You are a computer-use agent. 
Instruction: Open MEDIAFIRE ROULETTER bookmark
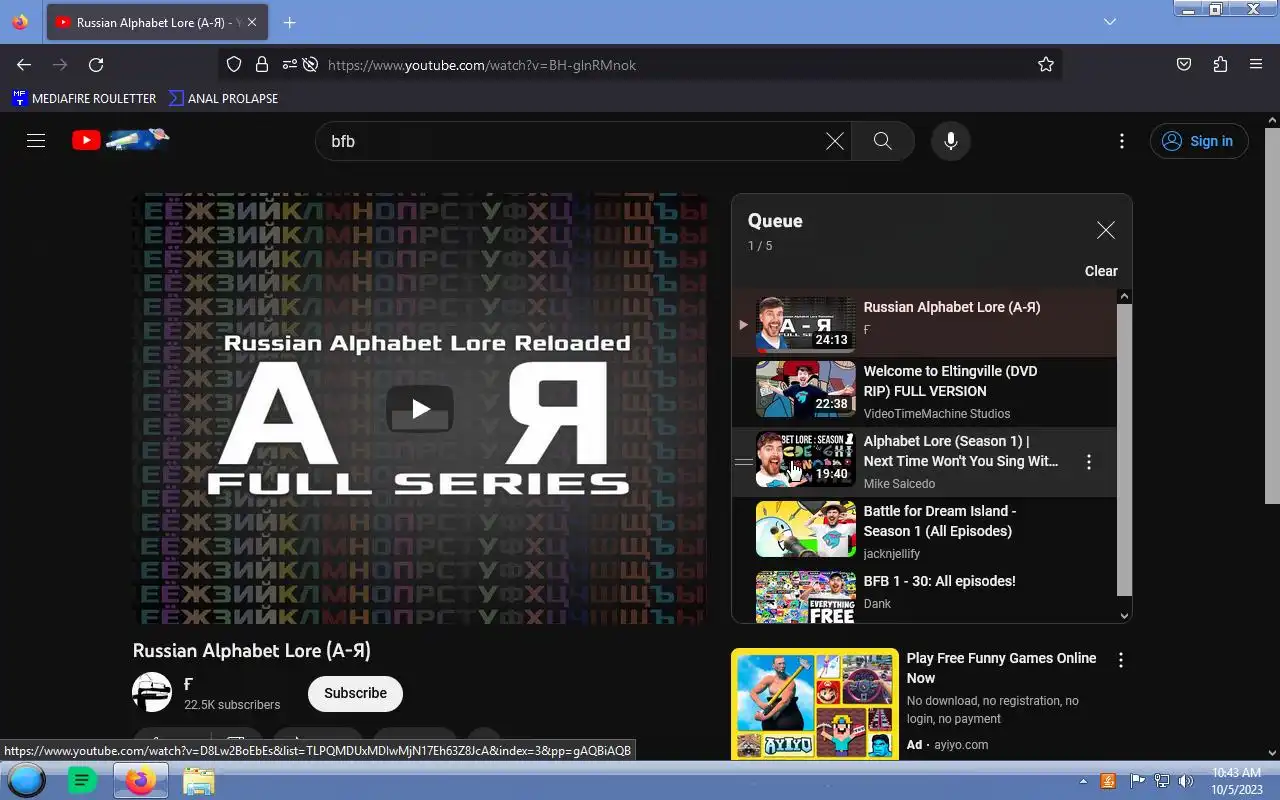pos(84,98)
